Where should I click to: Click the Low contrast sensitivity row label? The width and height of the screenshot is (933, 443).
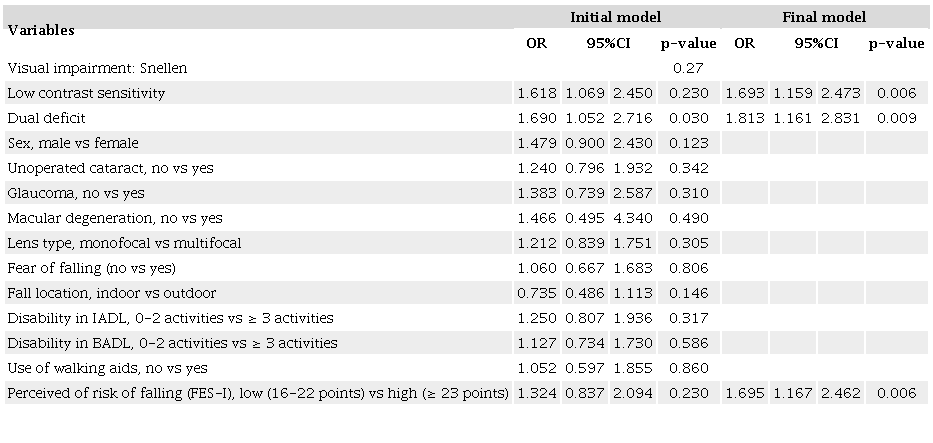86,93
